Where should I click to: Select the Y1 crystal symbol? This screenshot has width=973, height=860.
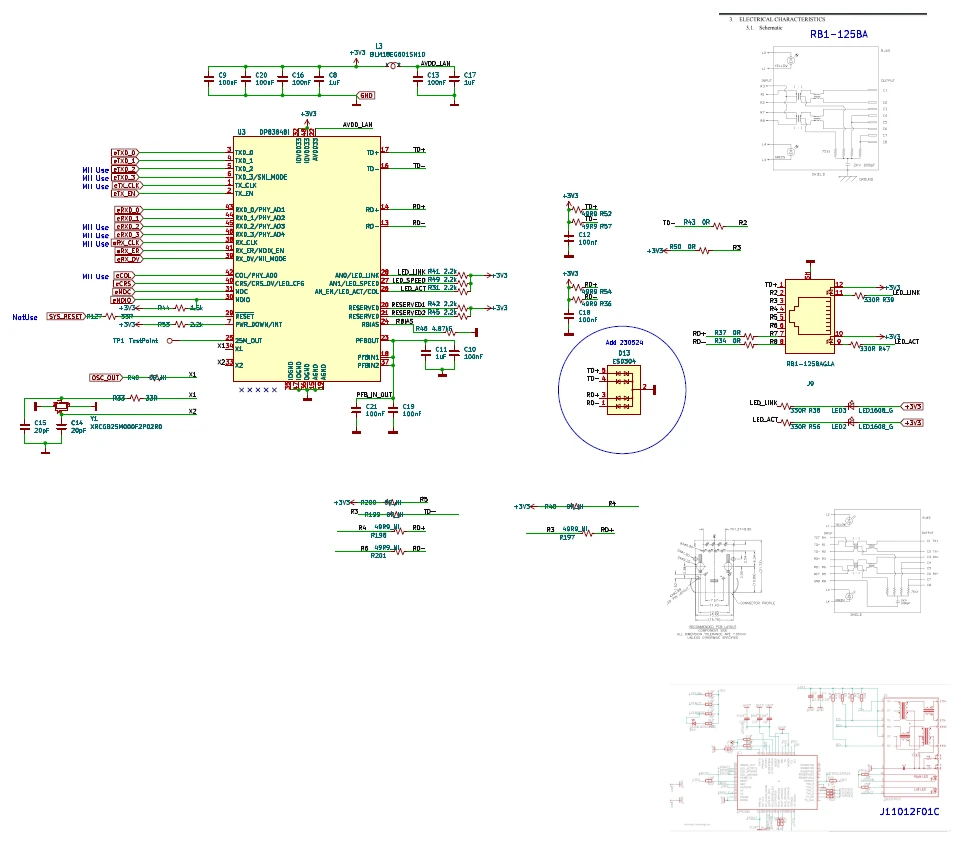coord(61,406)
